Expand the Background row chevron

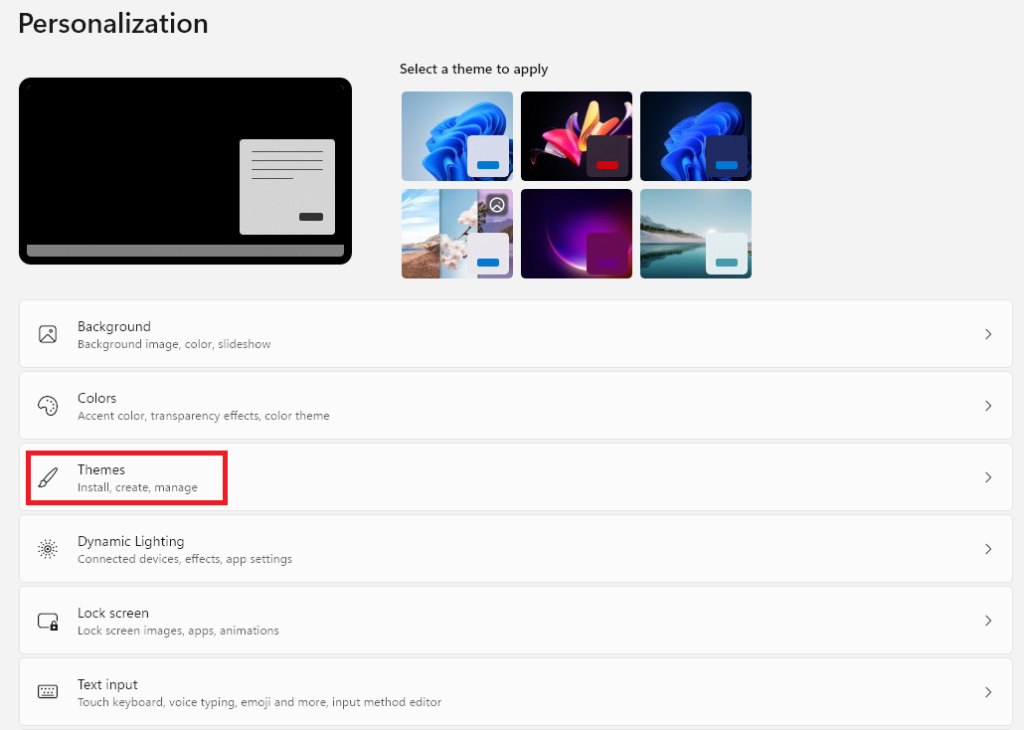click(x=988, y=334)
